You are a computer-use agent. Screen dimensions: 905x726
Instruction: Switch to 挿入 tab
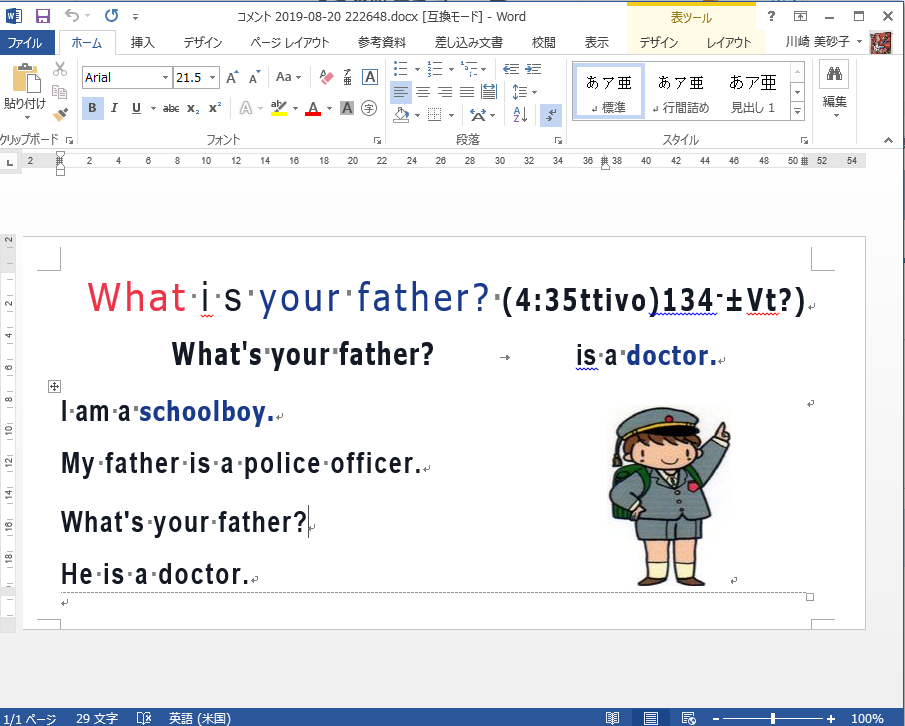pyautogui.click(x=143, y=42)
